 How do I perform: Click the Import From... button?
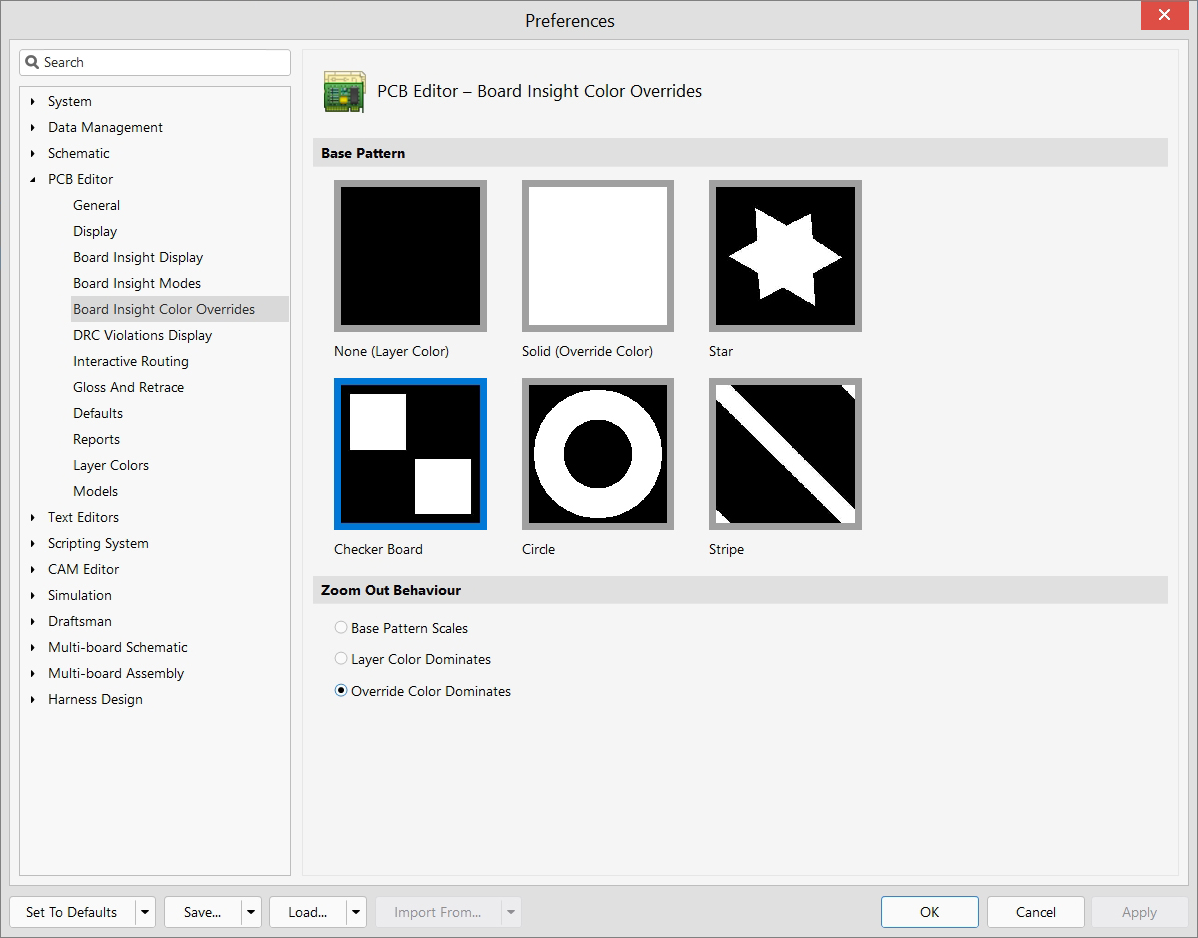pos(438,912)
